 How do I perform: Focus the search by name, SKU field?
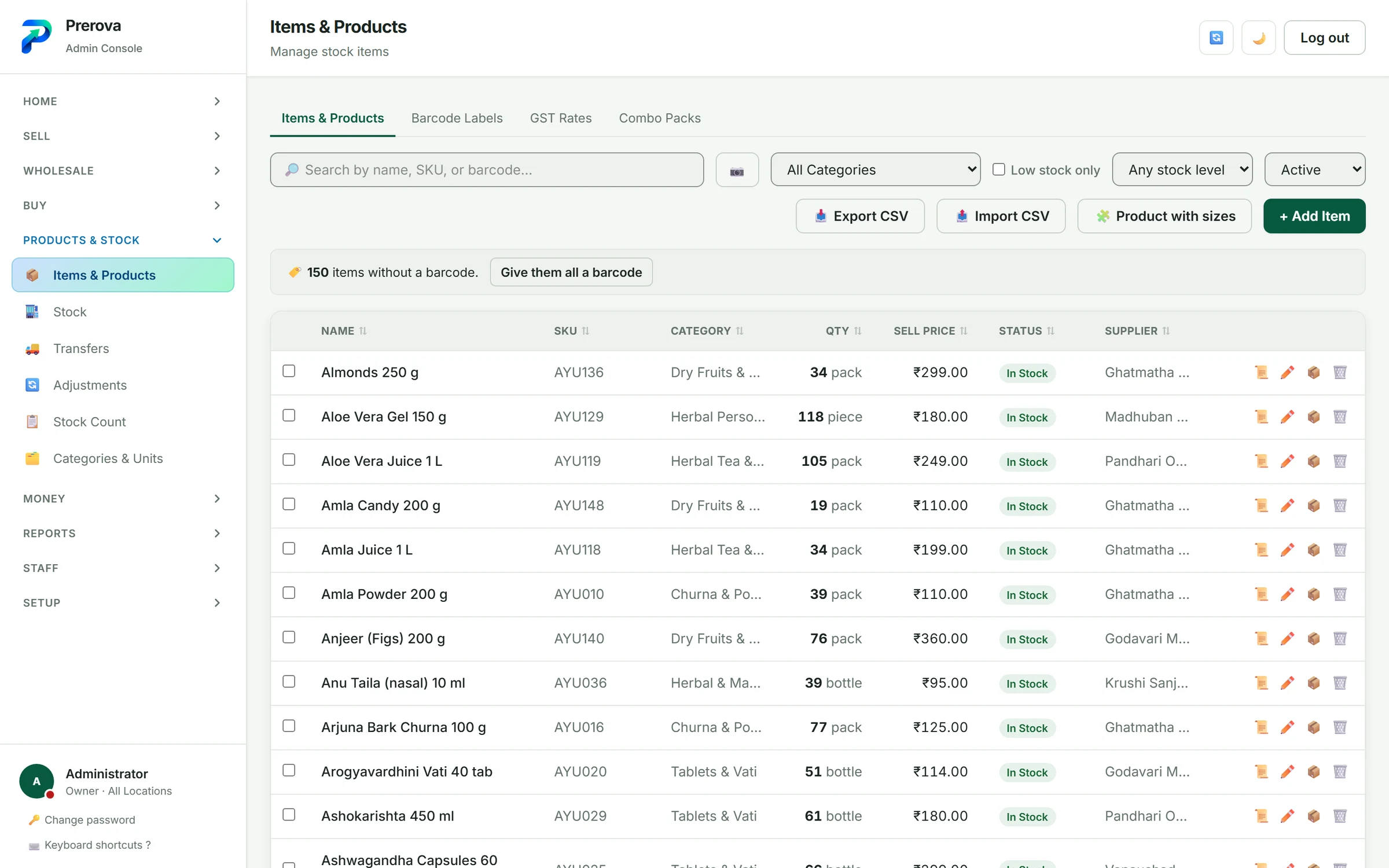[487, 170]
